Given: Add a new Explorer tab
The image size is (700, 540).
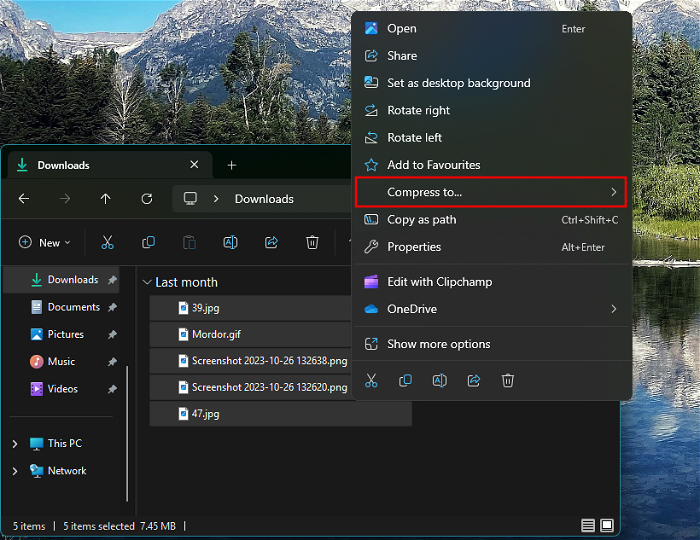Looking at the screenshot, I should tap(232, 165).
